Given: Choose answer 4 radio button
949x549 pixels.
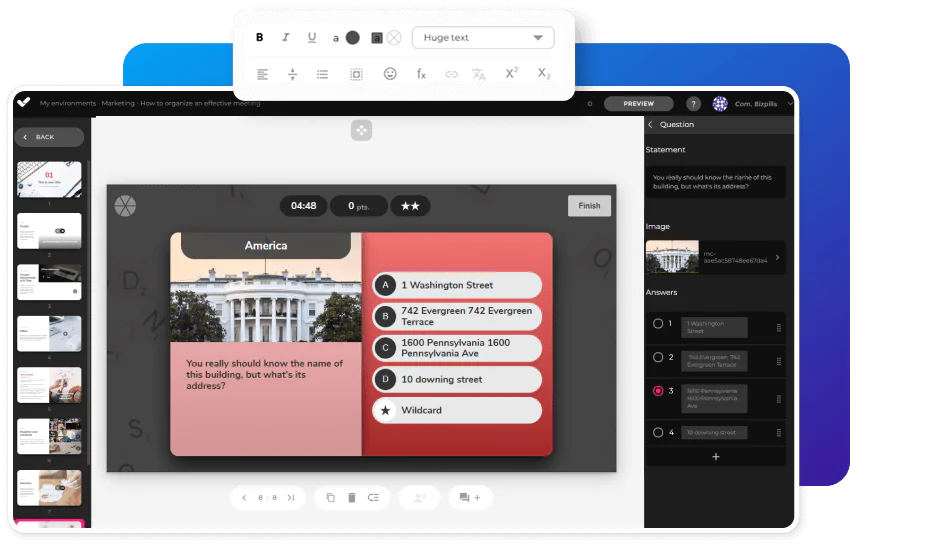Looking at the screenshot, I should point(657,433).
